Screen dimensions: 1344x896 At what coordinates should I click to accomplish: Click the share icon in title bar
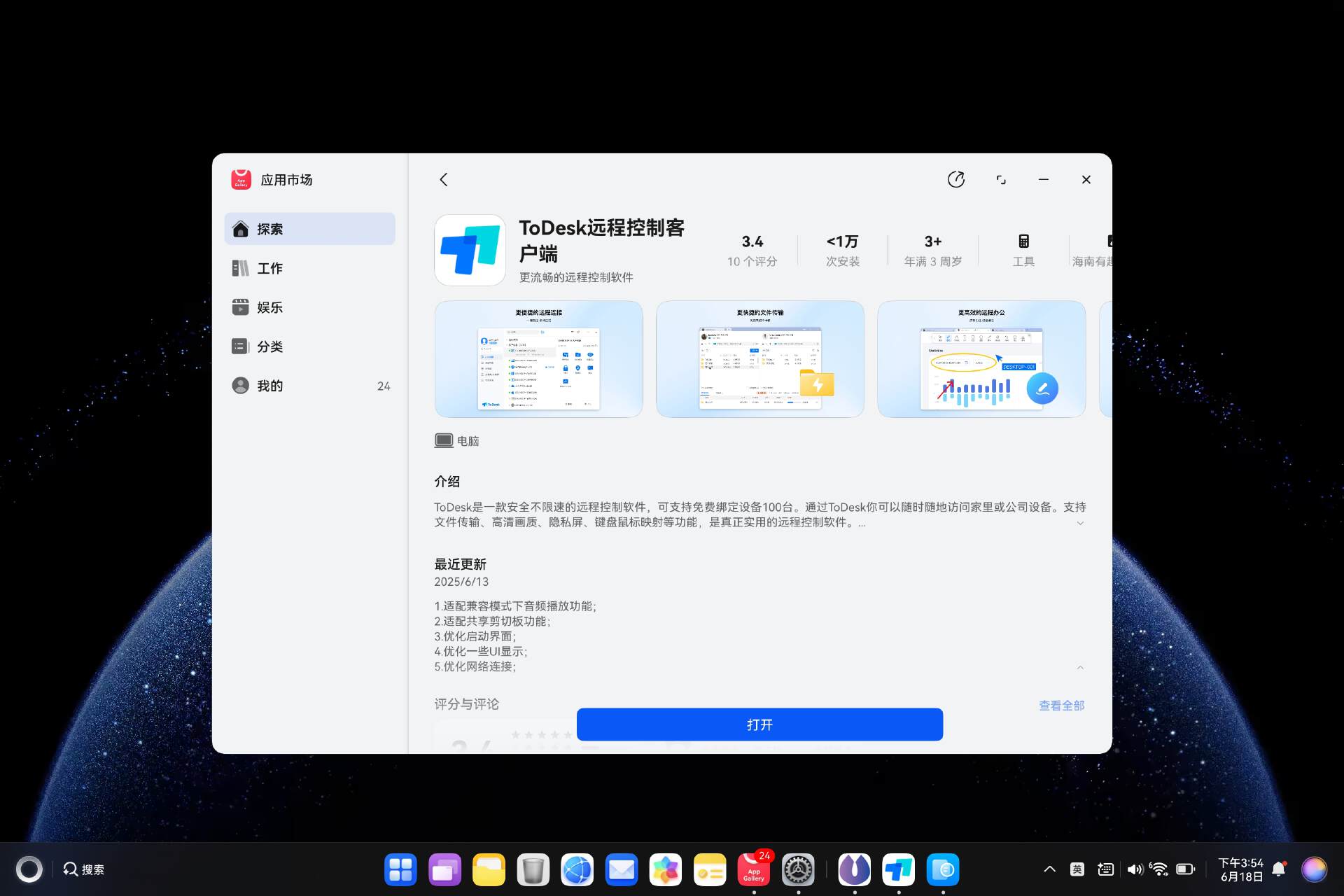955,180
